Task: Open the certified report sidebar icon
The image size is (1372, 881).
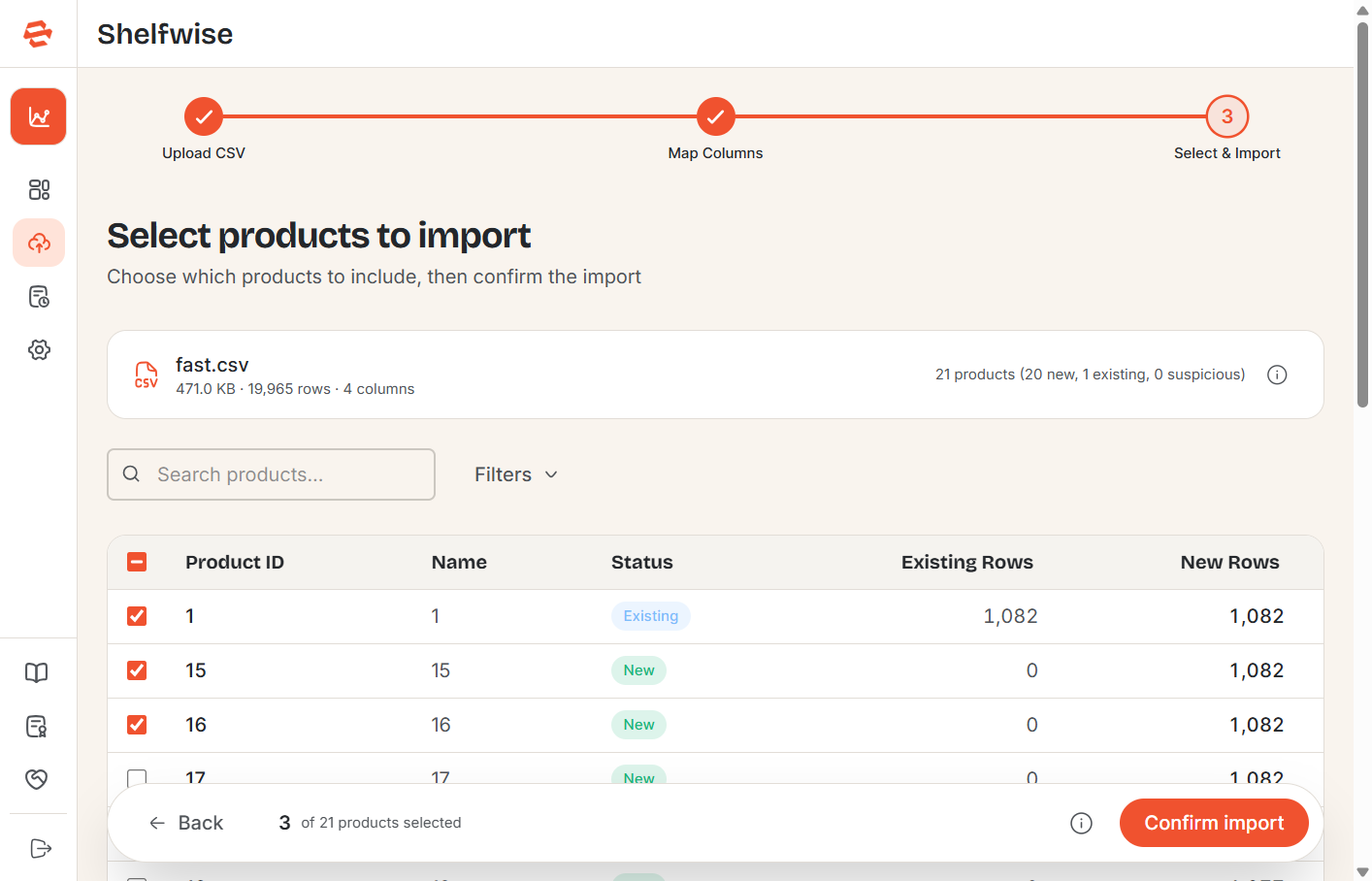Action: pyautogui.click(x=37, y=726)
